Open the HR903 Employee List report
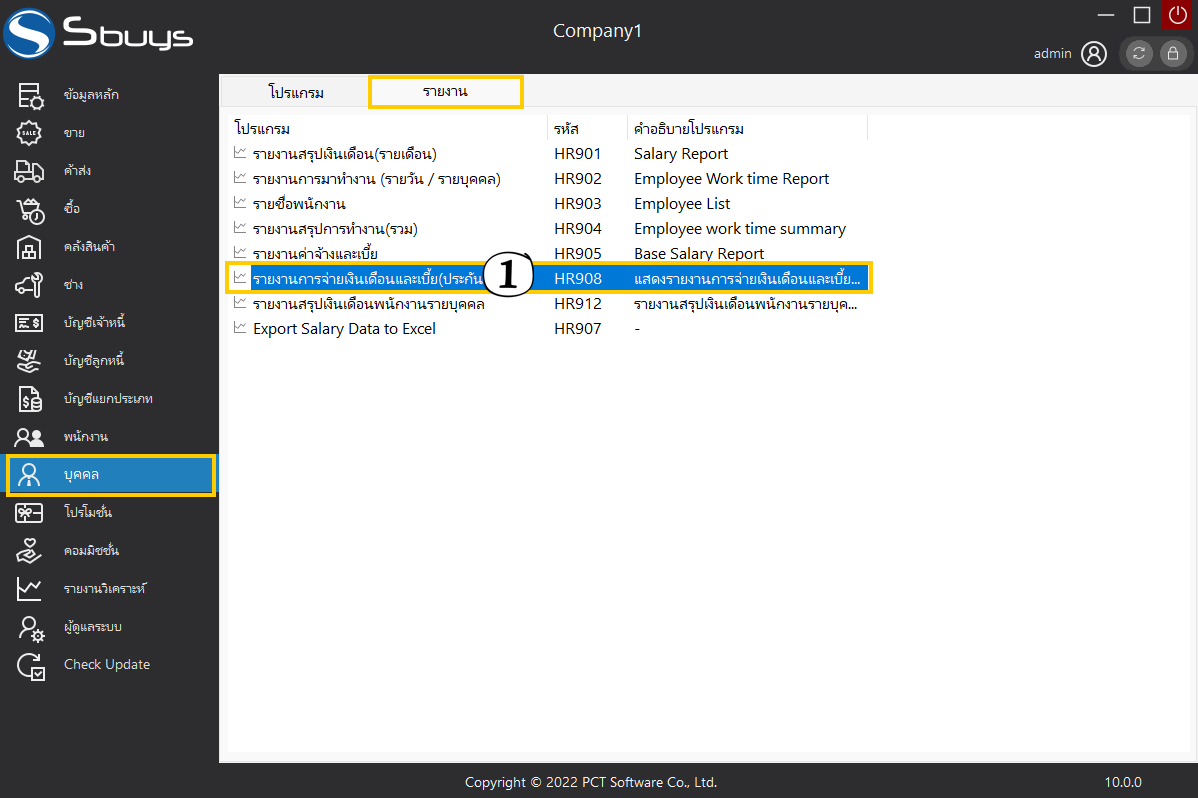The width and height of the screenshot is (1198, 798). pos(299,204)
